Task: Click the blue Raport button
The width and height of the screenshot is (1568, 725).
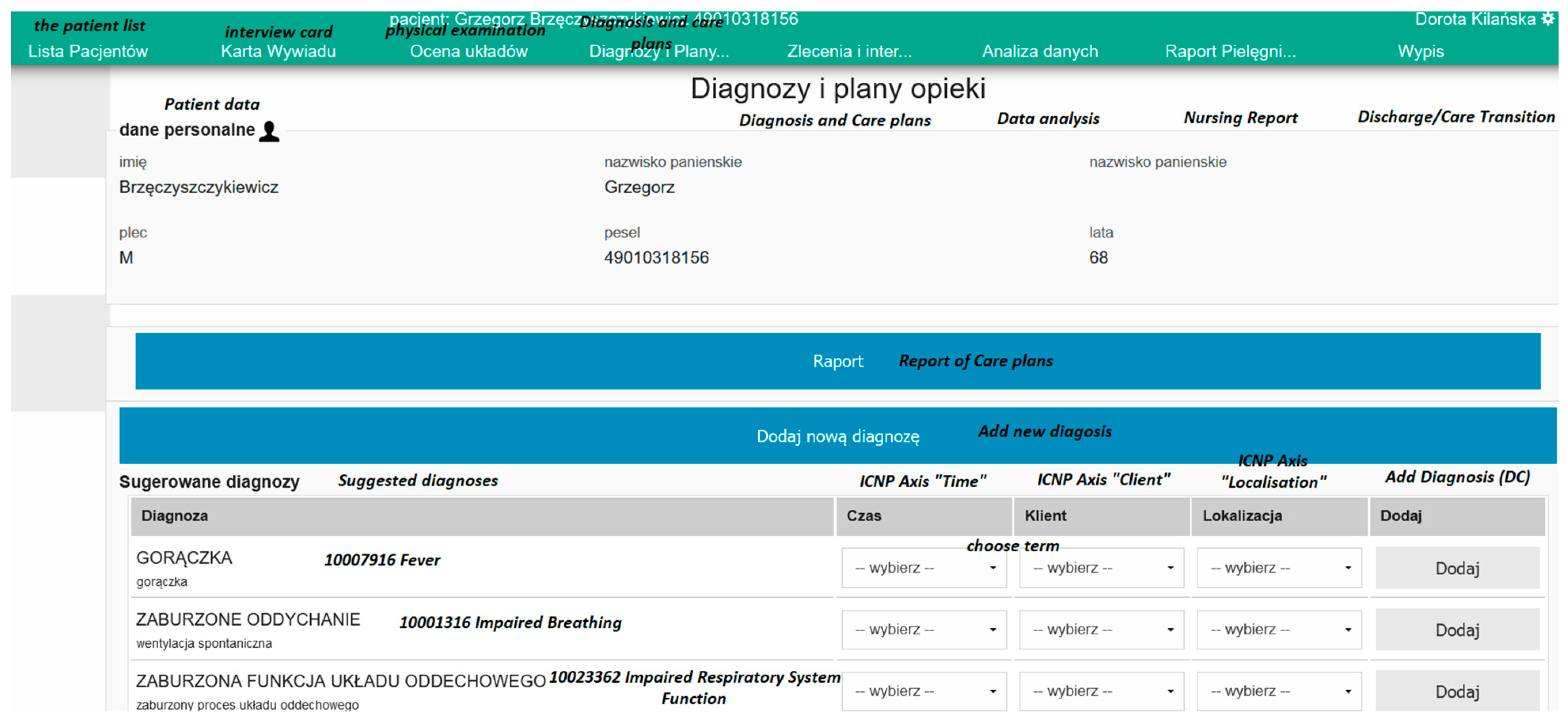Action: 837,361
